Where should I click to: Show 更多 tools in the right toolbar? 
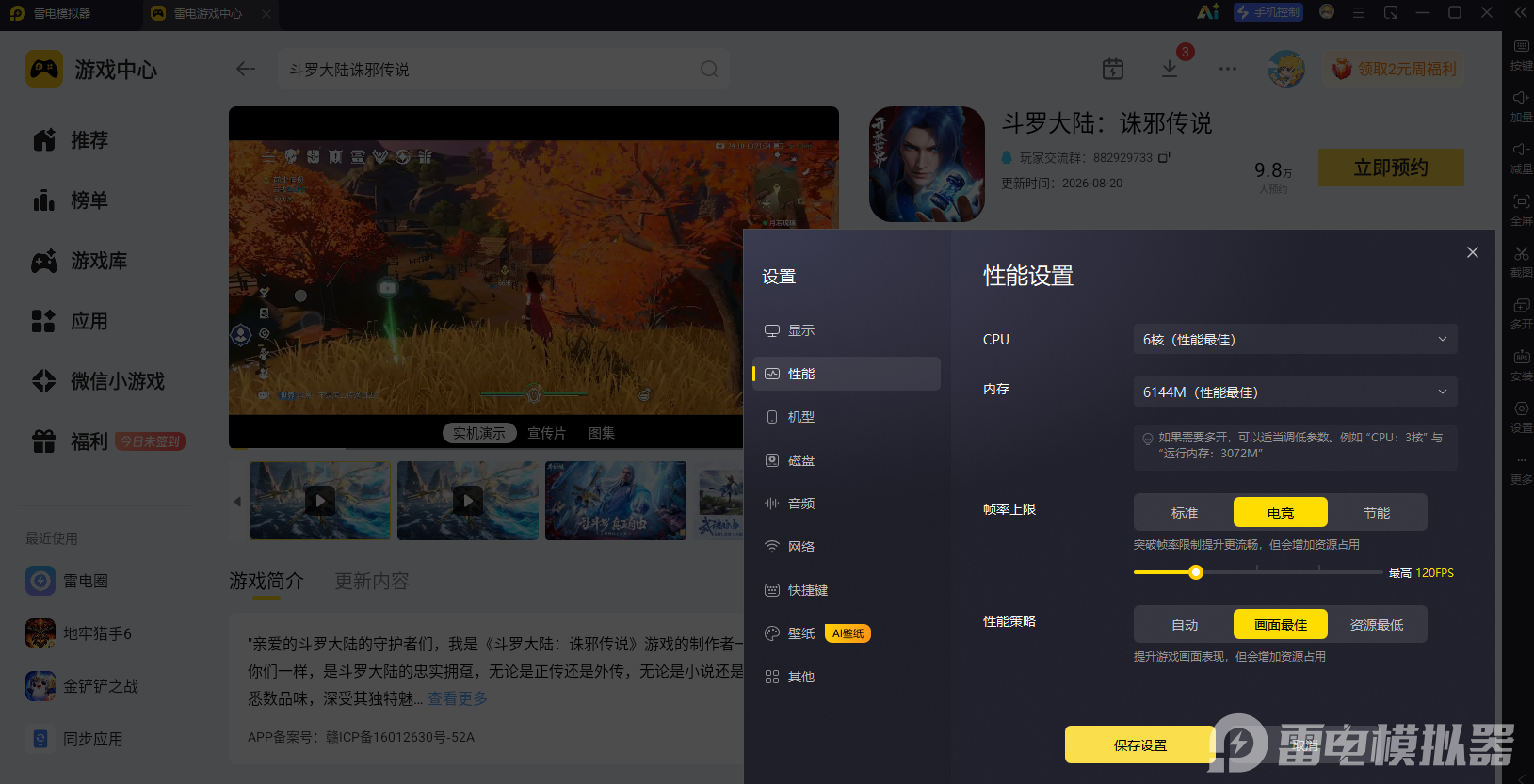tap(1521, 469)
